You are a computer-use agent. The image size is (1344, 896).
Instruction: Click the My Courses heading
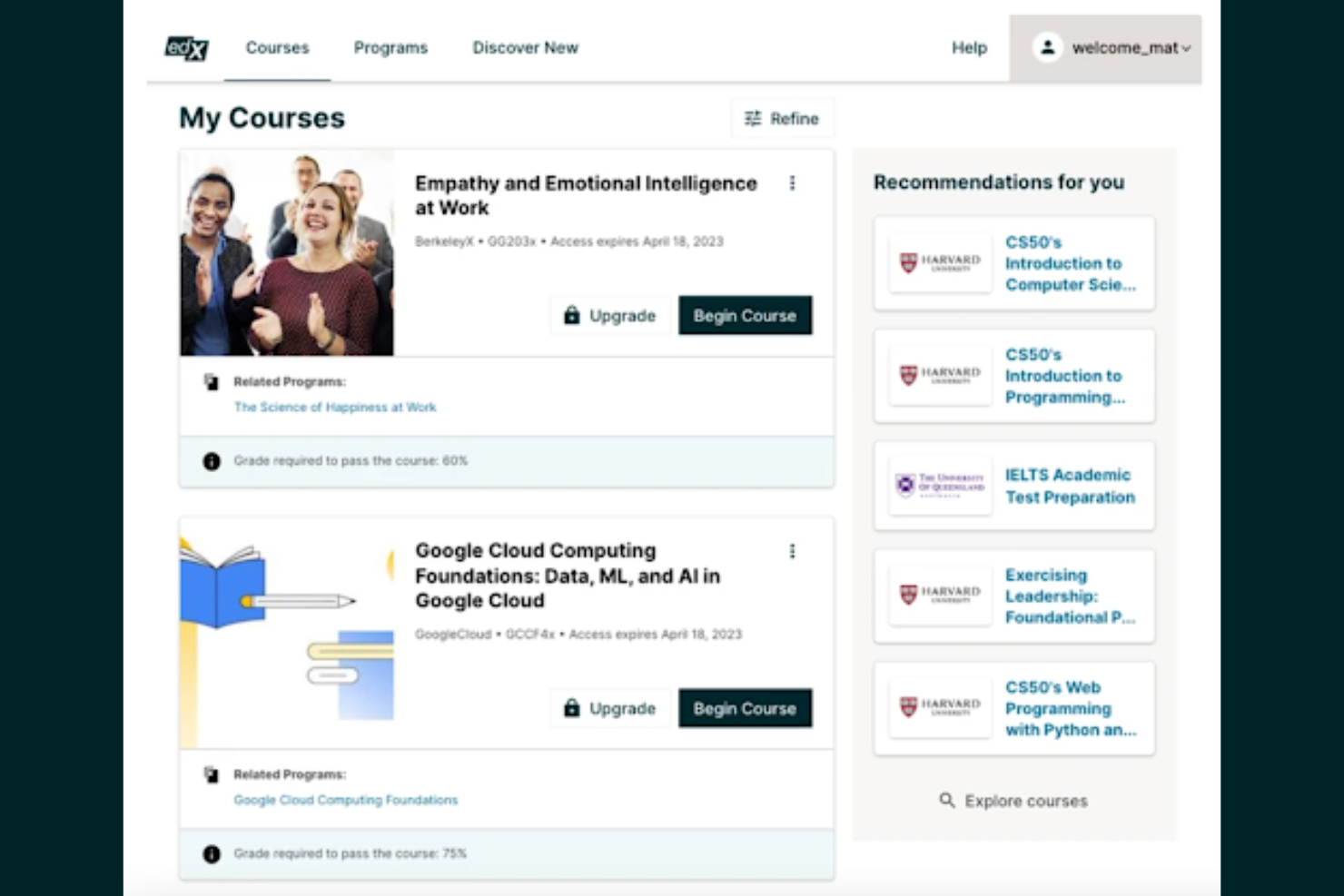pos(262,118)
